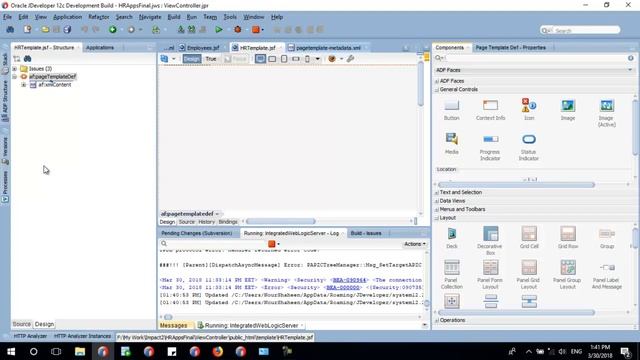
Task: Select the Decorative Box layout component
Action: pos(490,234)
